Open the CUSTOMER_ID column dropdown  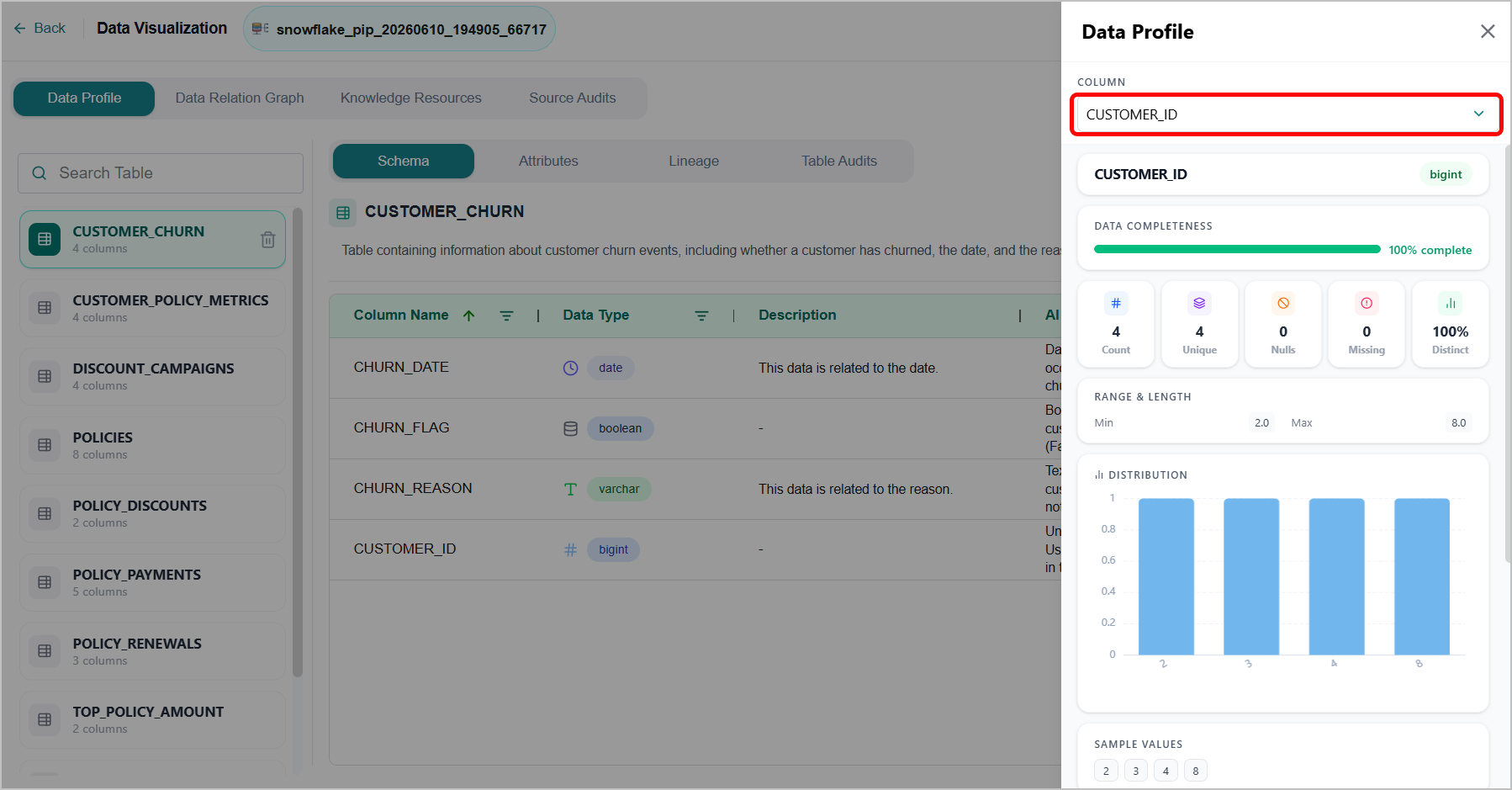1286,114
